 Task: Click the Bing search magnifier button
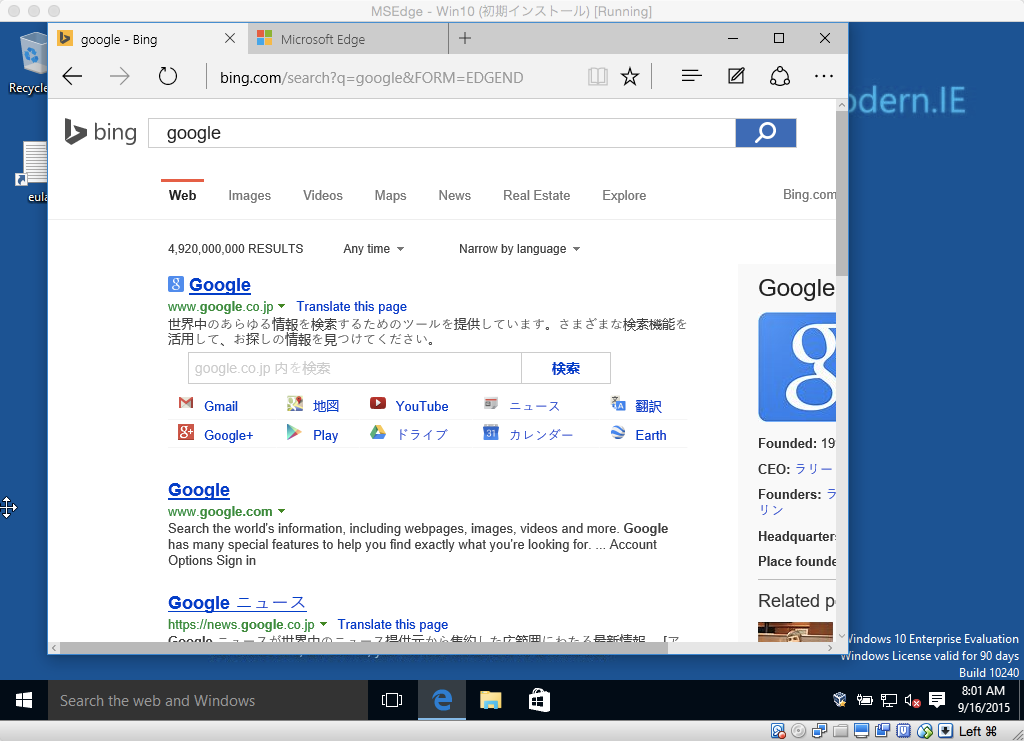tap(765, 133)
